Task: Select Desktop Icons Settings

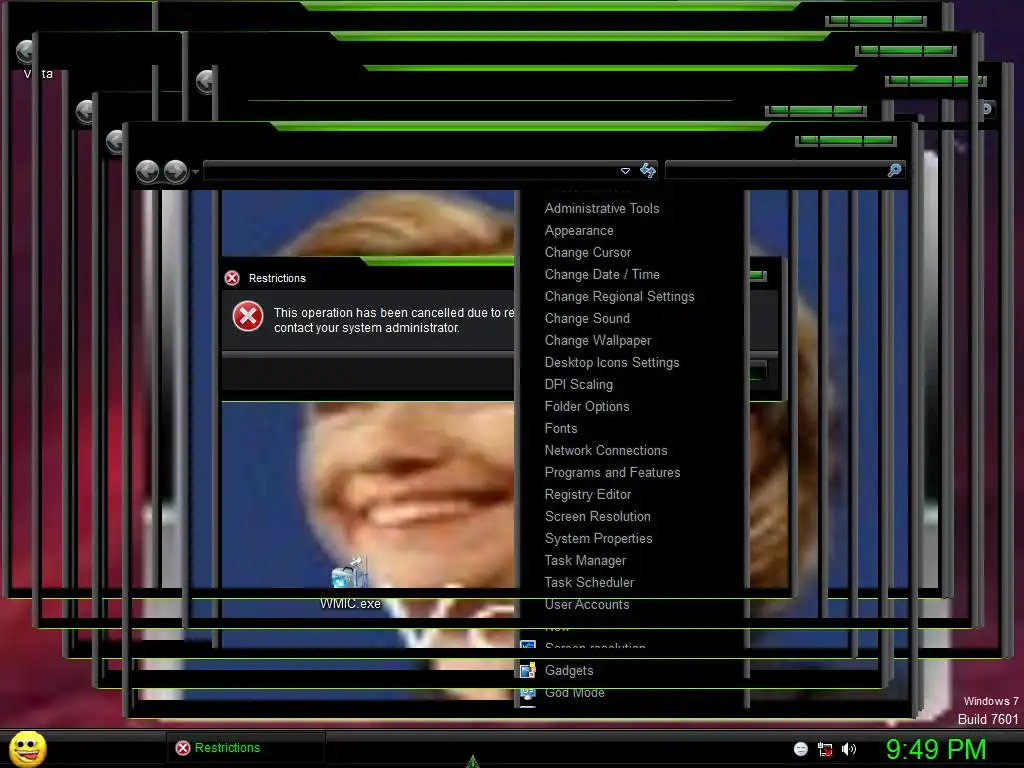Action: 612,362
